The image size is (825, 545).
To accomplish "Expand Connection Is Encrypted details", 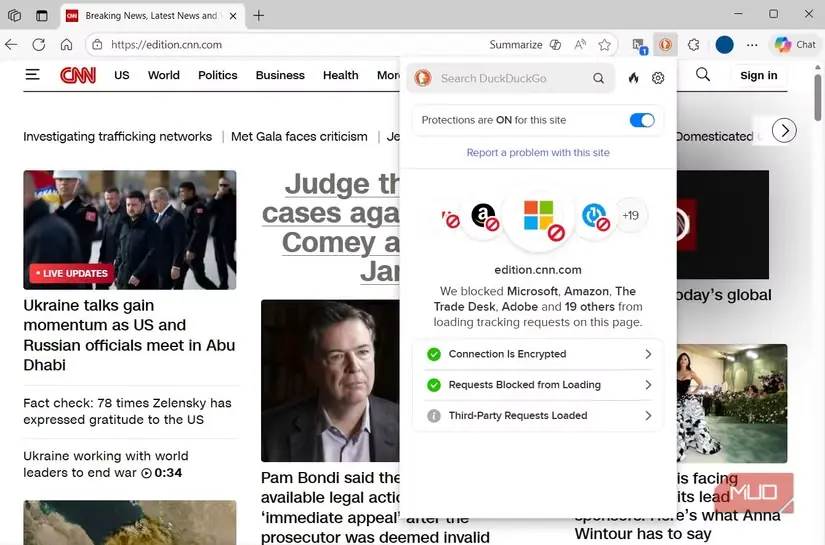I will click(x=538, y=354).
